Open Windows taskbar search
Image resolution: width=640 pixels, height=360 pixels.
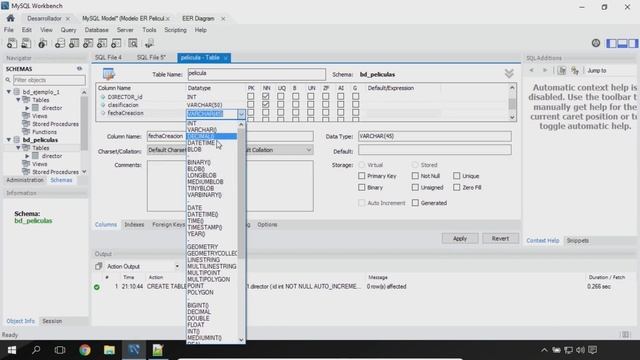tap(36, 350)
